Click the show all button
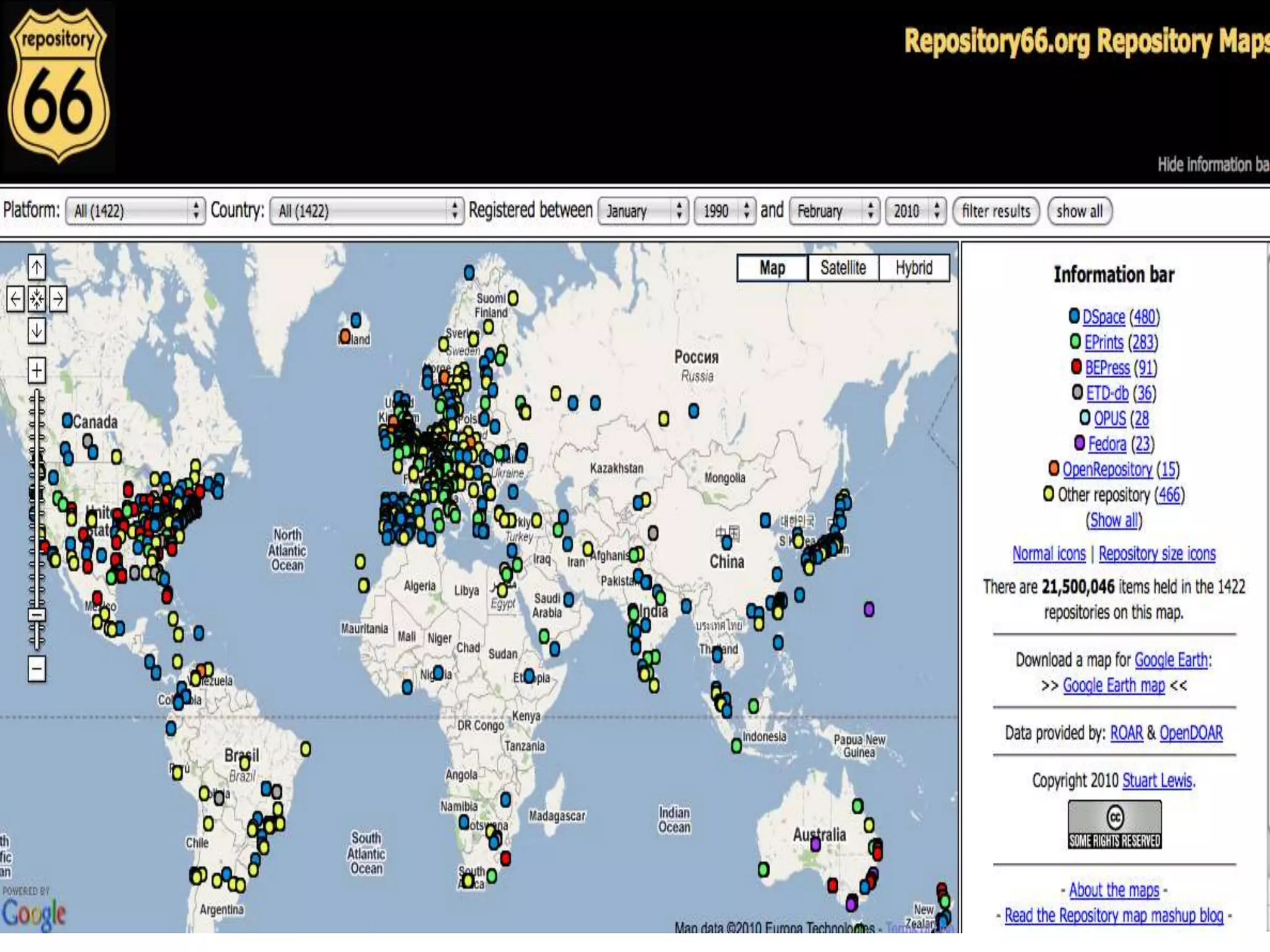The image size is (1270, 952). click(1080, 211)
